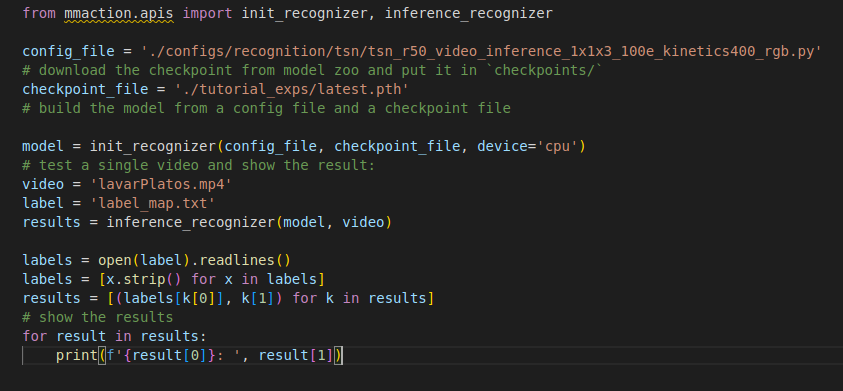Click 'open(label).readlines()' expression
The image size is (843, 391).
pos(194,260)
